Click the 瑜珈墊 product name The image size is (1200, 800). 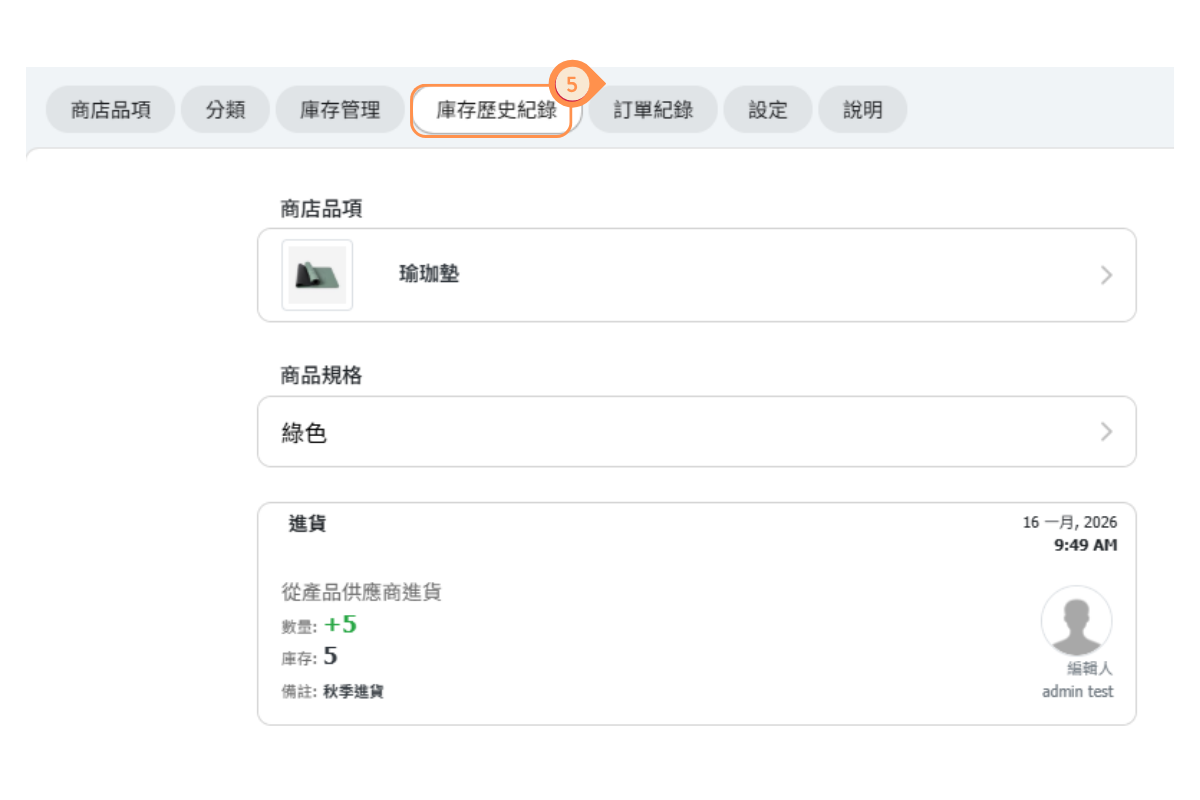coord(429,274)
